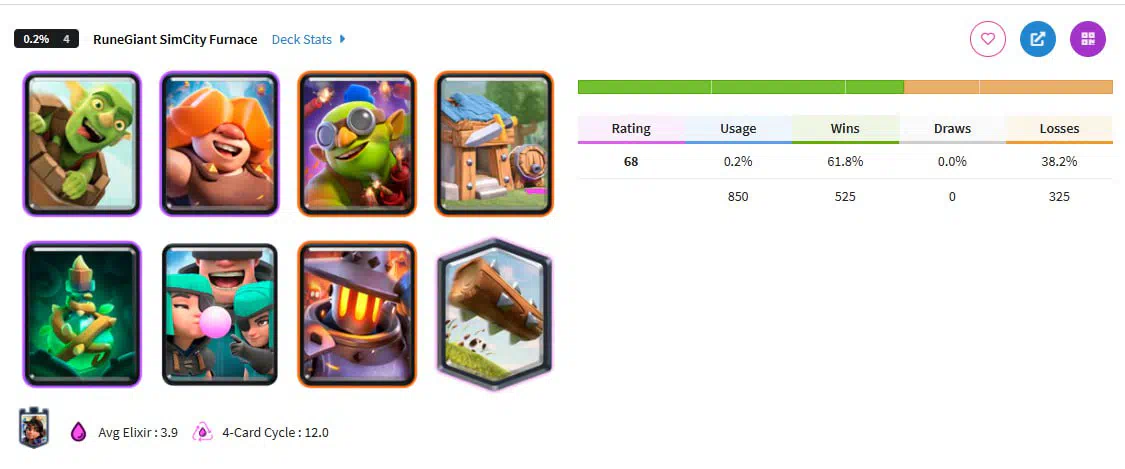This screenshot has width=1125, height=469.
Task: Select the Rune Giant card
Action: tap(220, 143)
